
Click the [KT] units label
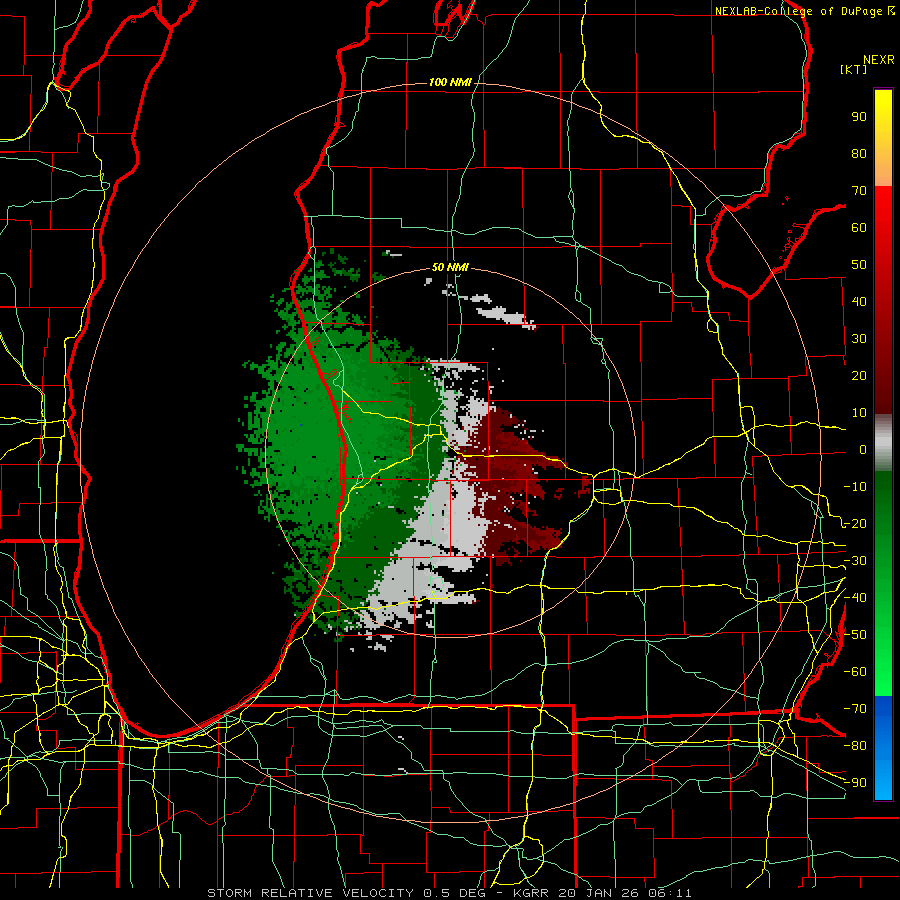click(854, 69)
